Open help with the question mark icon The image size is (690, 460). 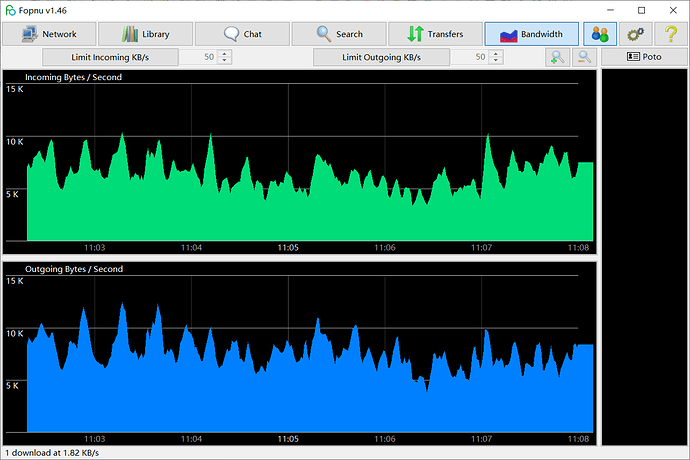coord(671,34)
